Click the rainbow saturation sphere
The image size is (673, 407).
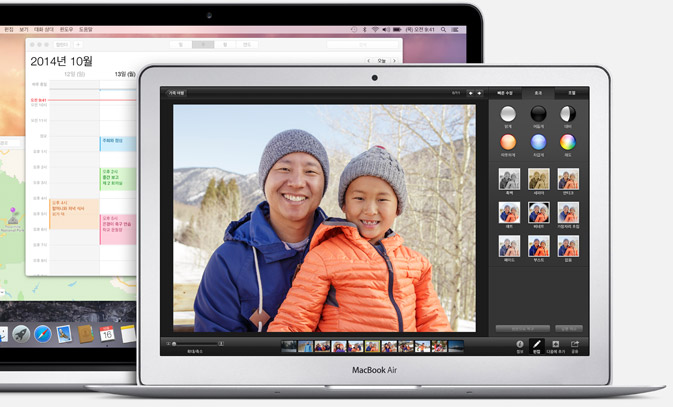pyautogui.click(x=568, y=142)
